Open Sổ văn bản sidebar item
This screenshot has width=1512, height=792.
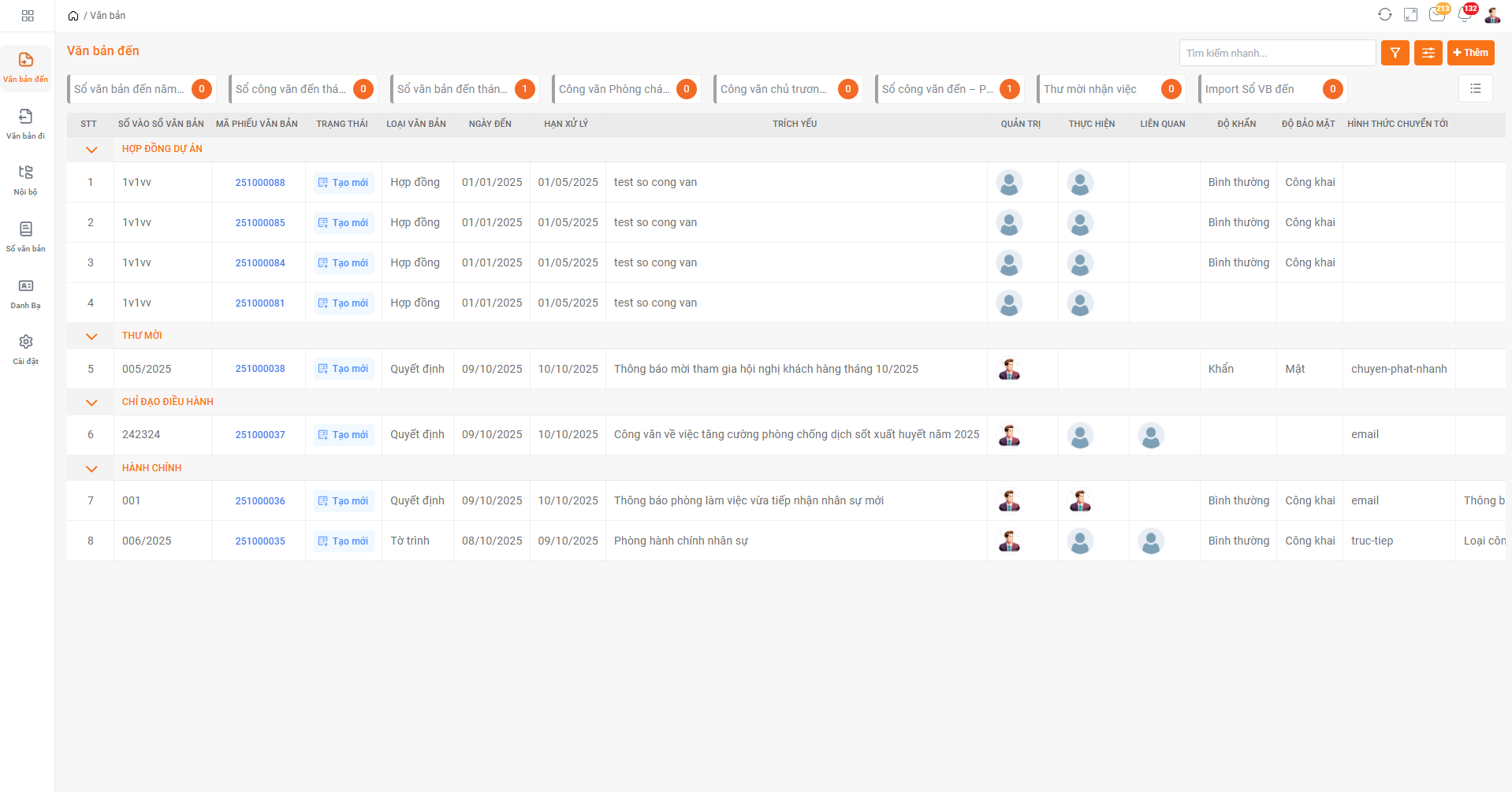click(26, 236)
